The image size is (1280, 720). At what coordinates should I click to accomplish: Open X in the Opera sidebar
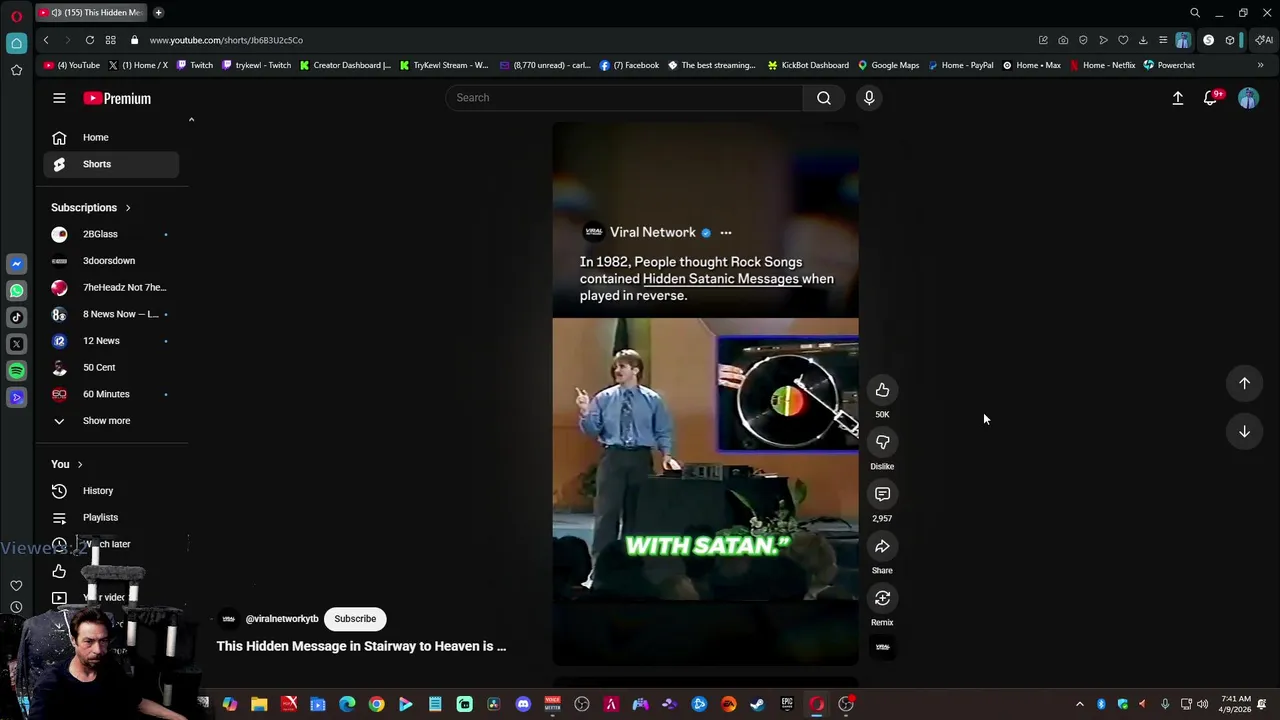click(x=16, y=343)
